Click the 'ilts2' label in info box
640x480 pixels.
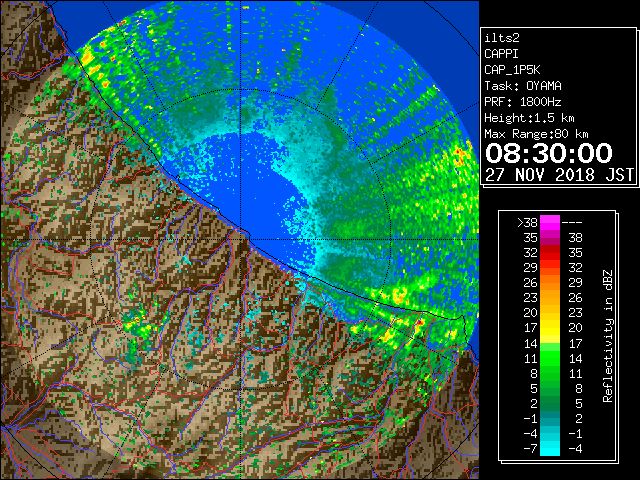click(x=502, y=38)
